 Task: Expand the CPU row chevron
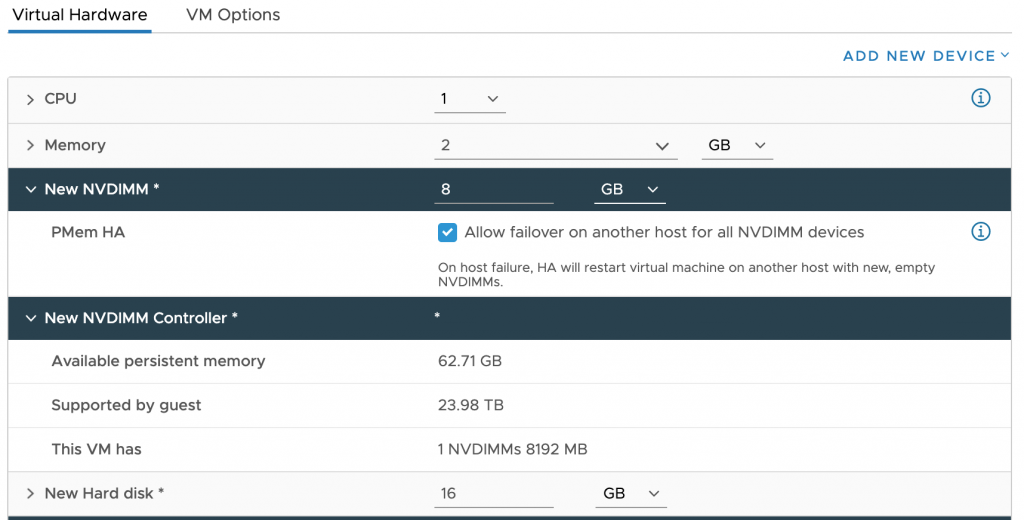pos(30,99)
